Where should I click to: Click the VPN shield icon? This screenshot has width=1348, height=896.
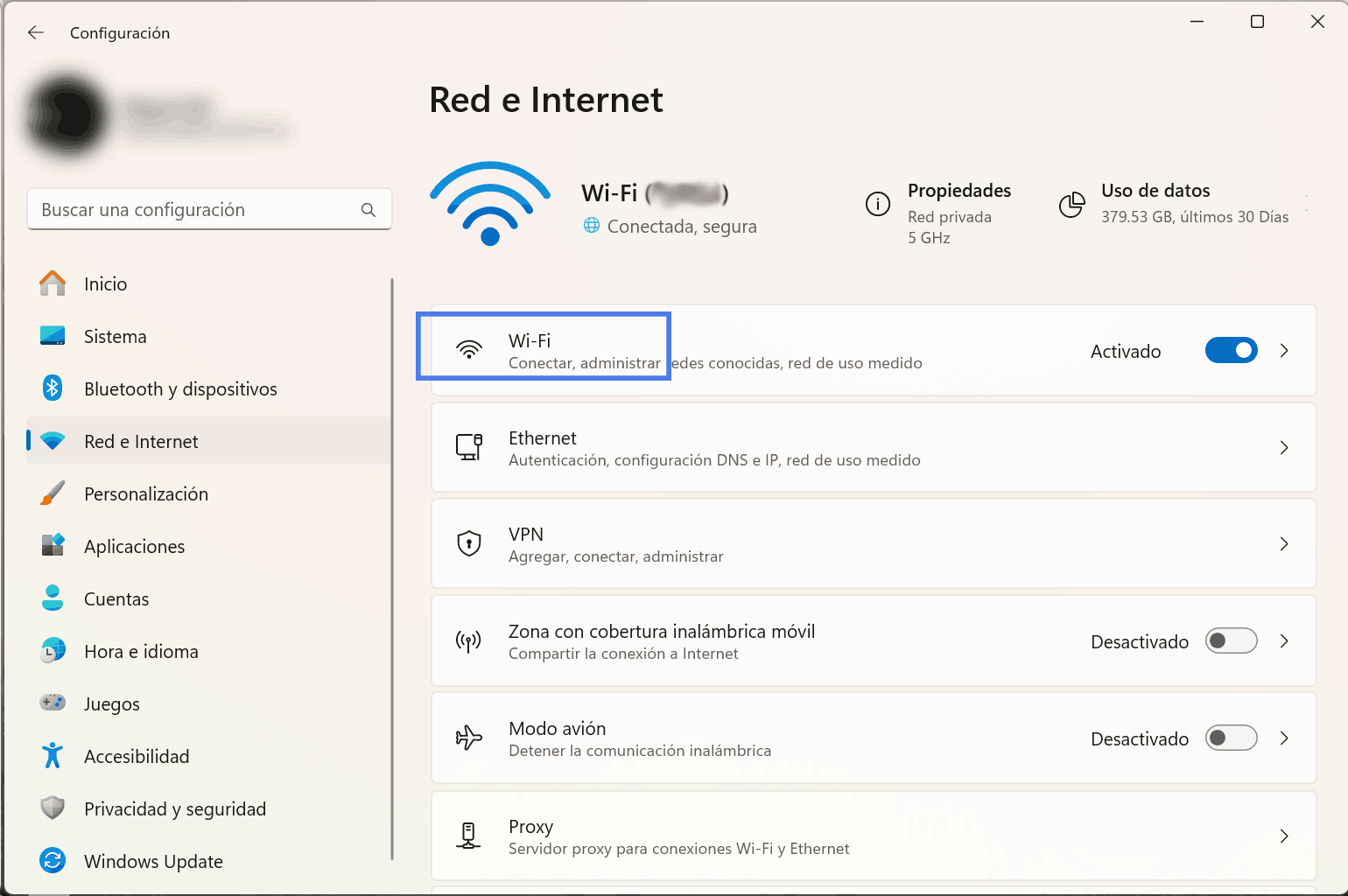point(469,544)
